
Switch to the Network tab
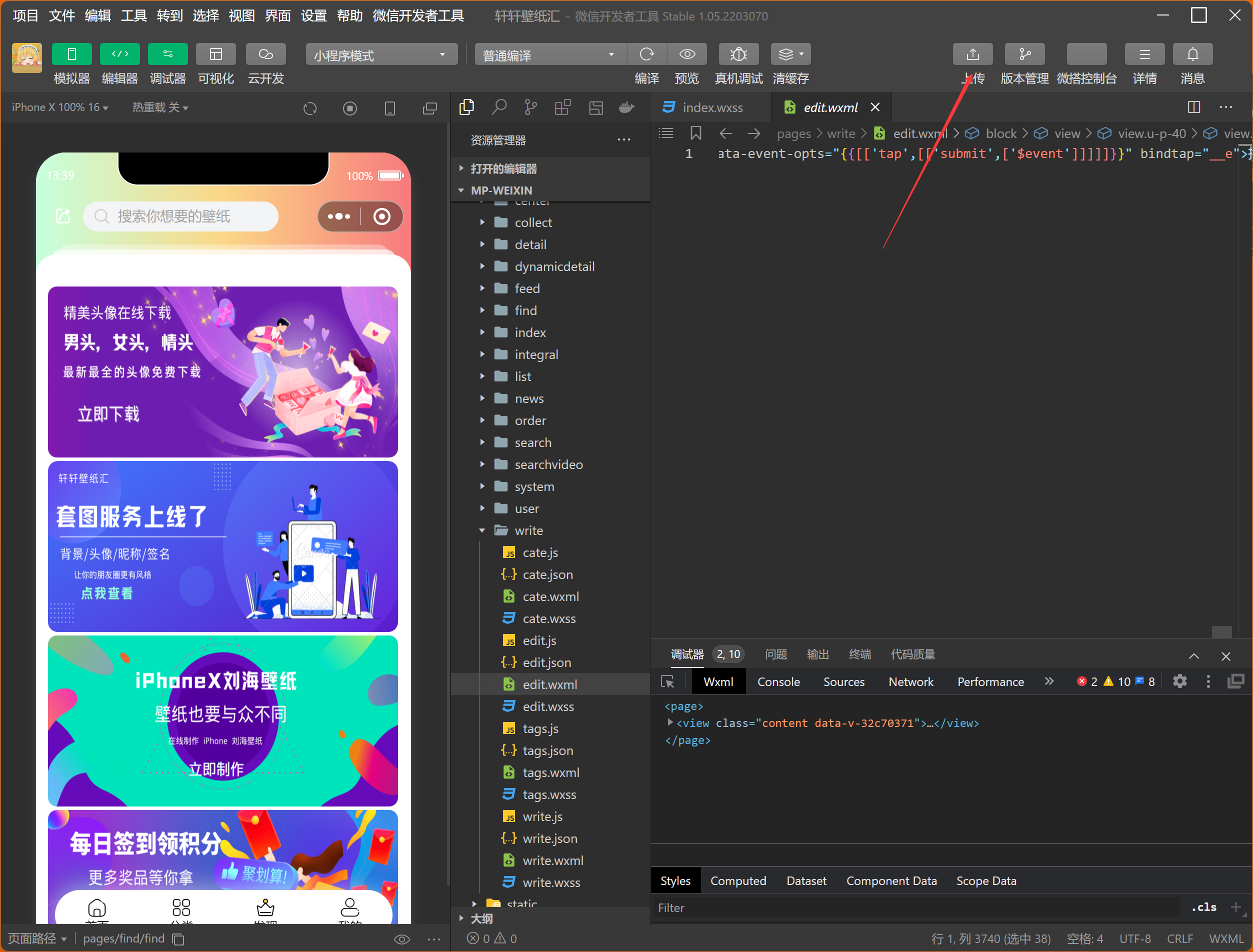(x=910, y=681)
